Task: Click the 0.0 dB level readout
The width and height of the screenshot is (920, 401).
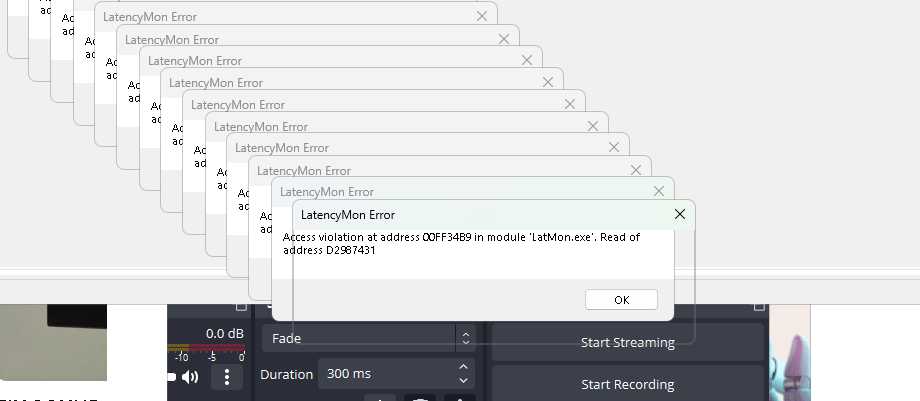Action: pos(225,333)
